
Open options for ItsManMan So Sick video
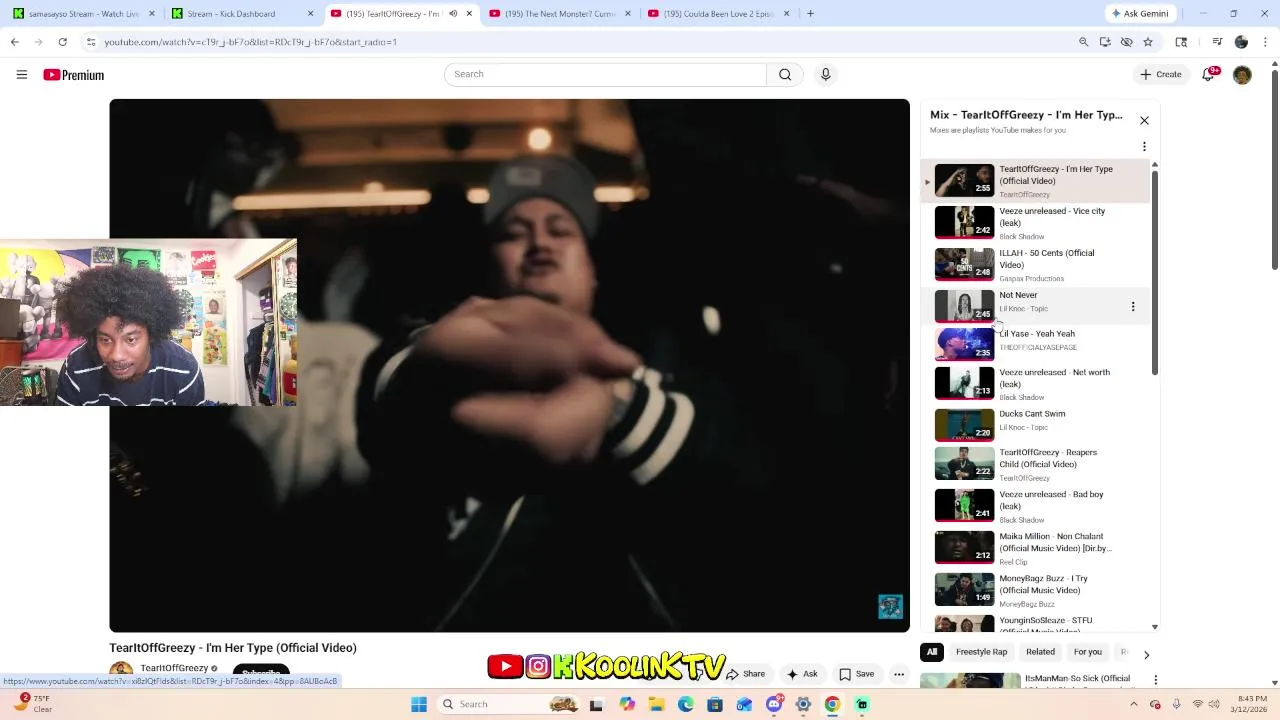tap(1155, 680)
